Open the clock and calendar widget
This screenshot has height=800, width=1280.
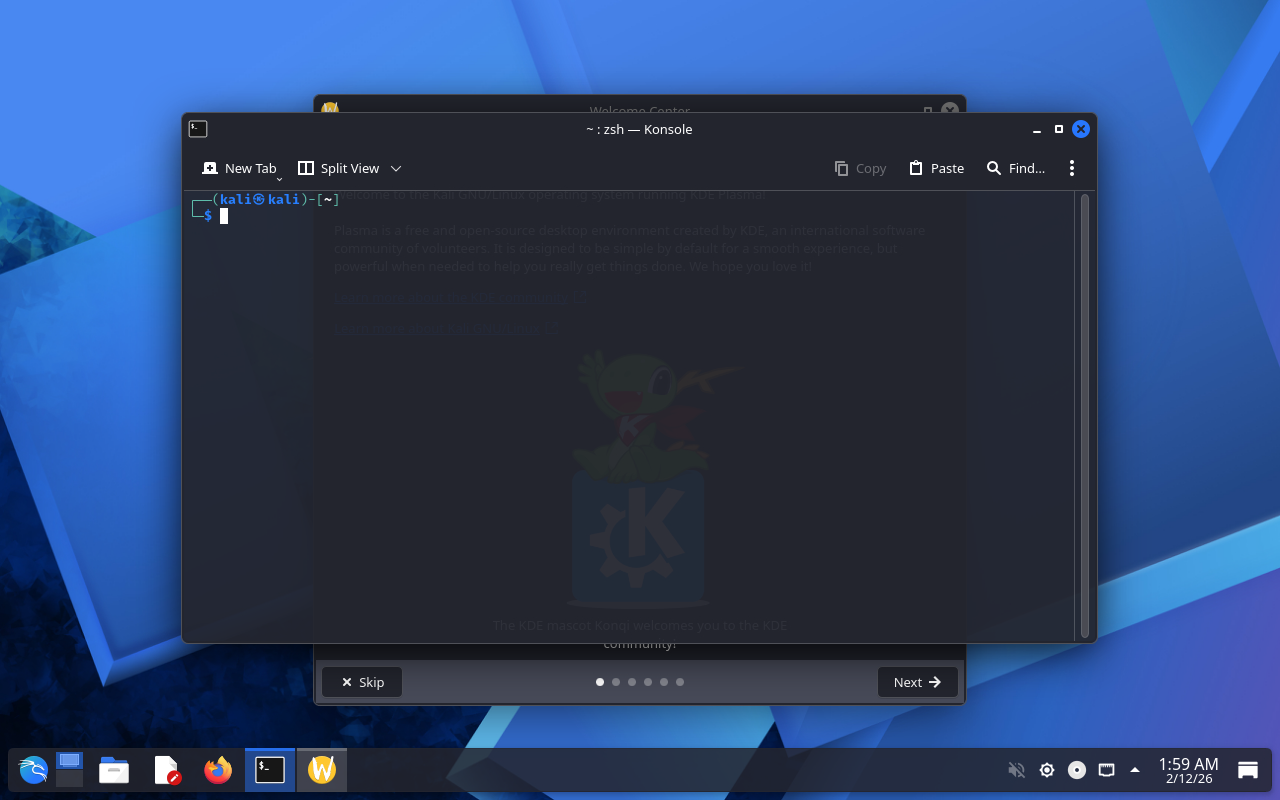(1188, 770)
